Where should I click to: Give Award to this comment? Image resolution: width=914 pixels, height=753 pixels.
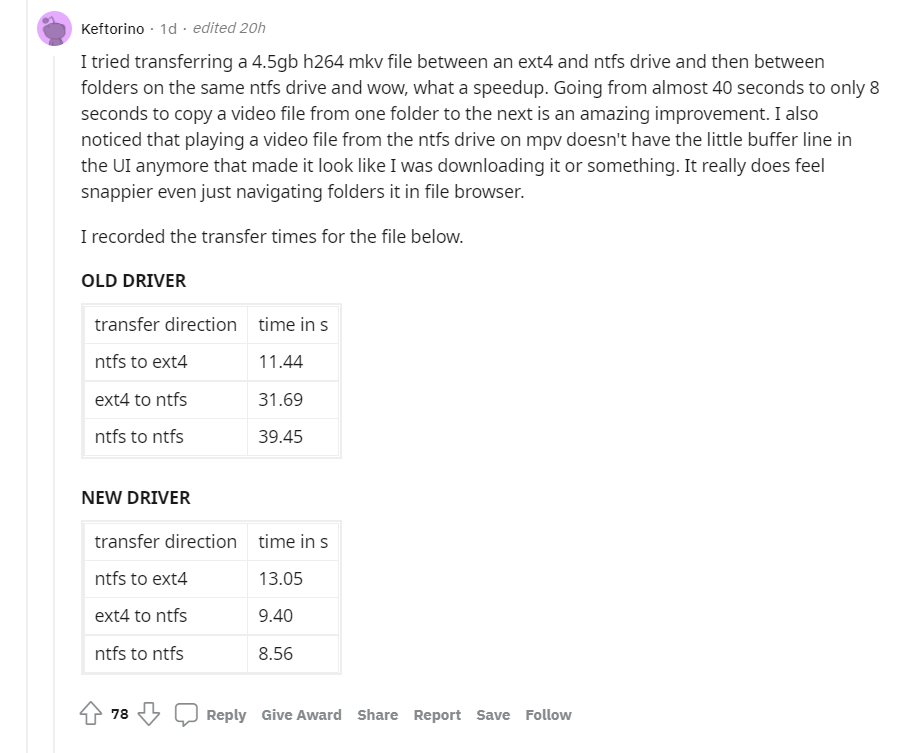click(x=301, y=715)
